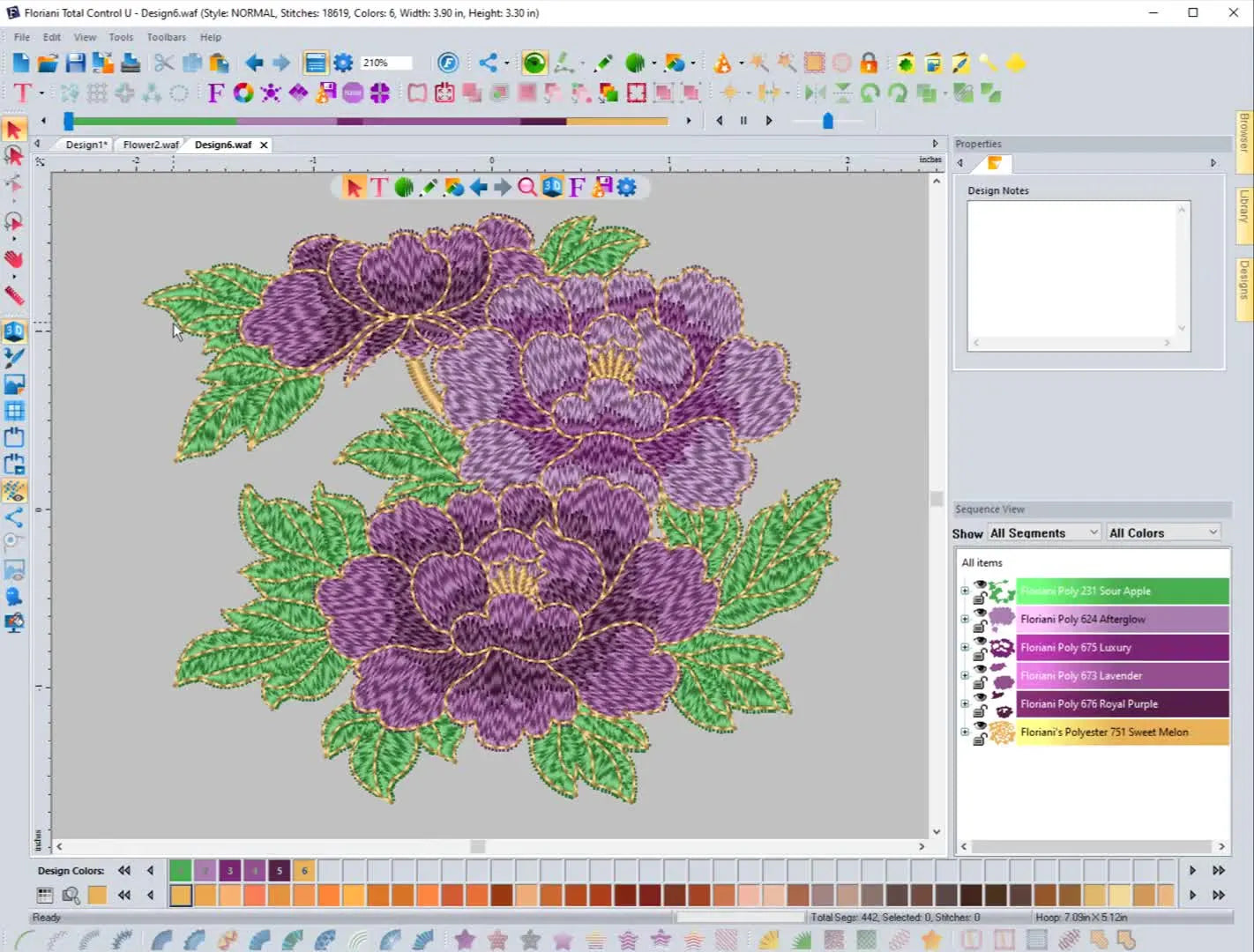This screenshot has width=1254, height=952.
Task: Toggle lock on Sour Apple color layer
Action: [979, 599]
